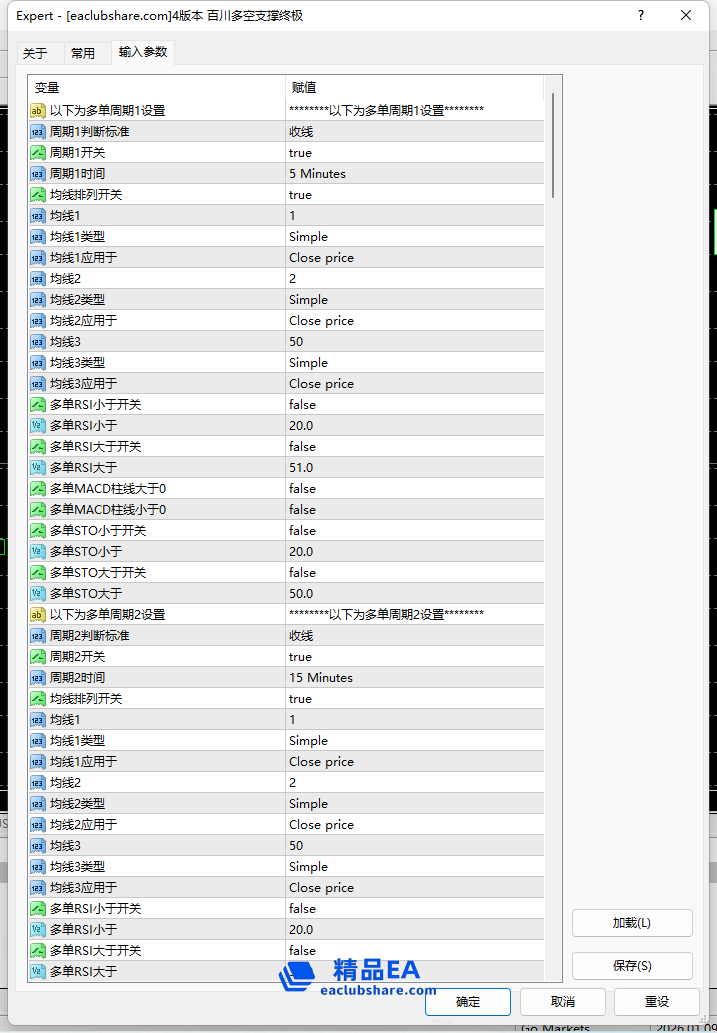
Task: Click the false value of 多单STO小于开关
Action: click(x=415, y=531)
